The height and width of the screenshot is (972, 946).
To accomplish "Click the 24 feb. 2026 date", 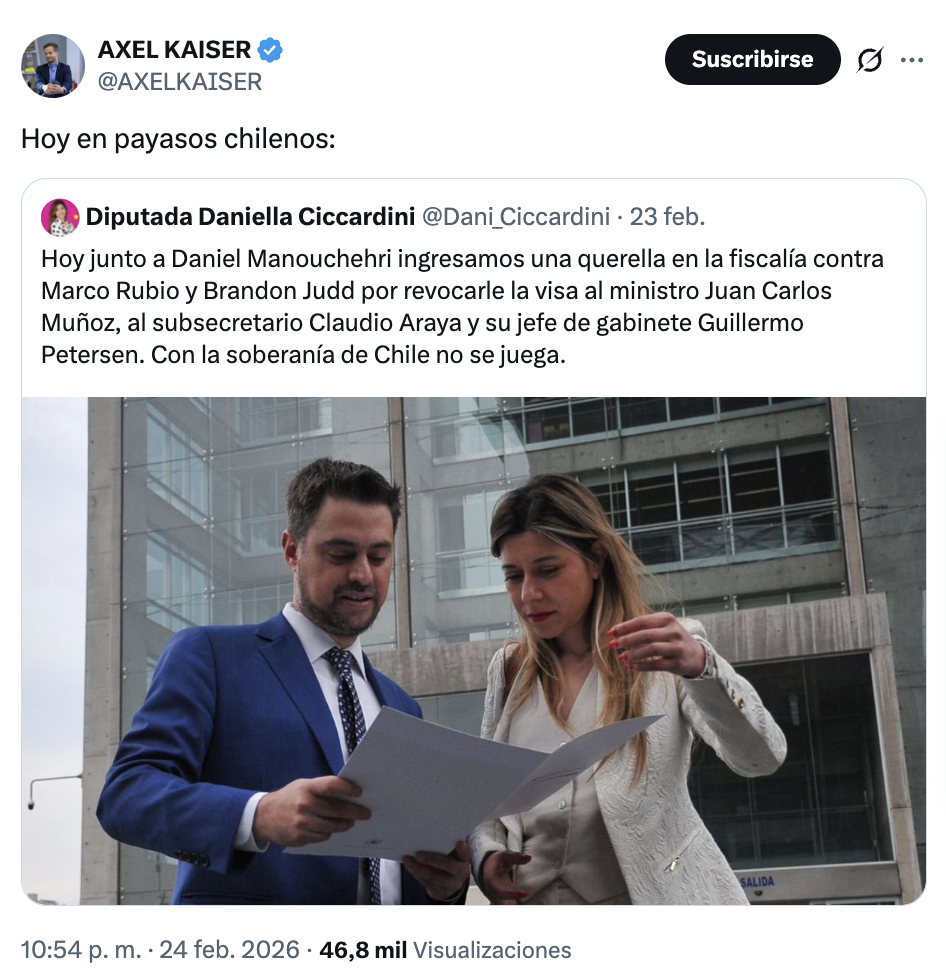I will (x=229, y=950).
